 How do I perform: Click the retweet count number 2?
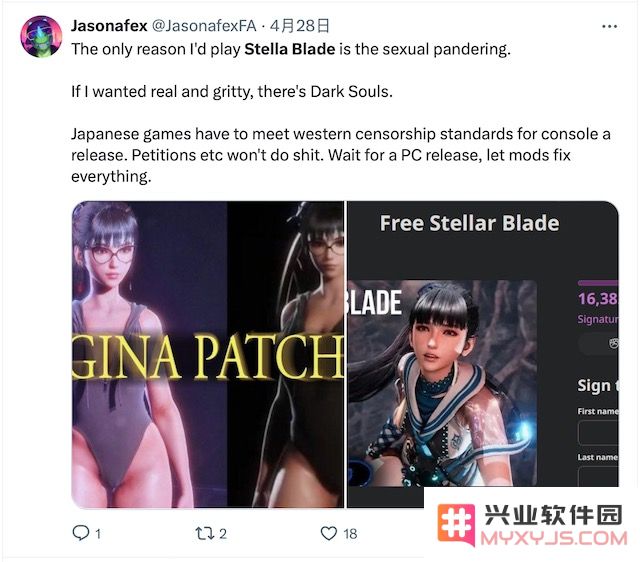point(223,534)
